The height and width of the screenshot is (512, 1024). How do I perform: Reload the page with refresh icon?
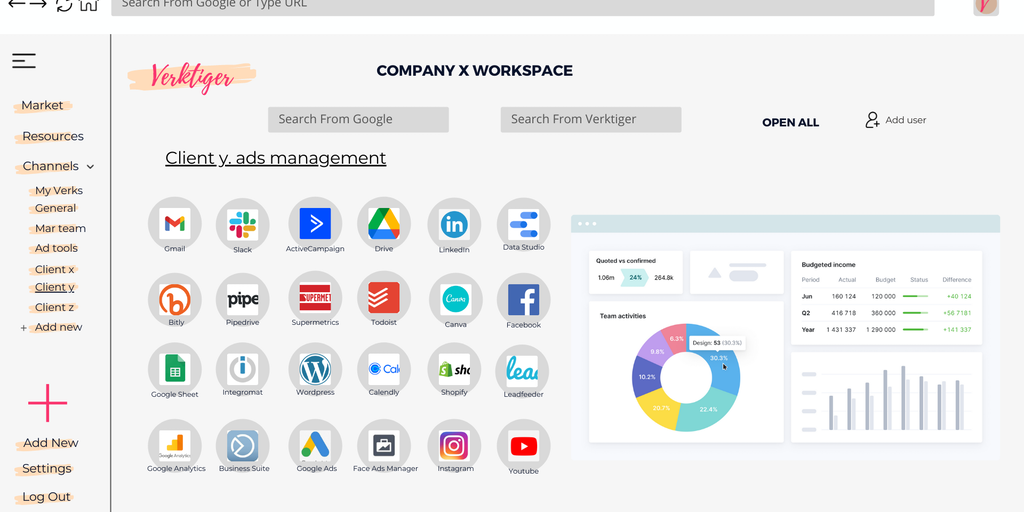tap(64, 5)
